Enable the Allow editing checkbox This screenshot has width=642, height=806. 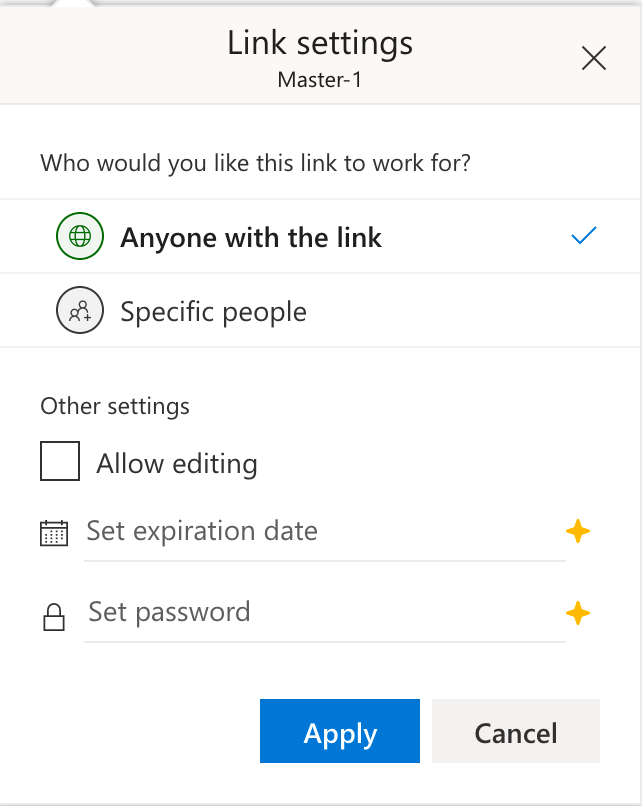point(60,463)
